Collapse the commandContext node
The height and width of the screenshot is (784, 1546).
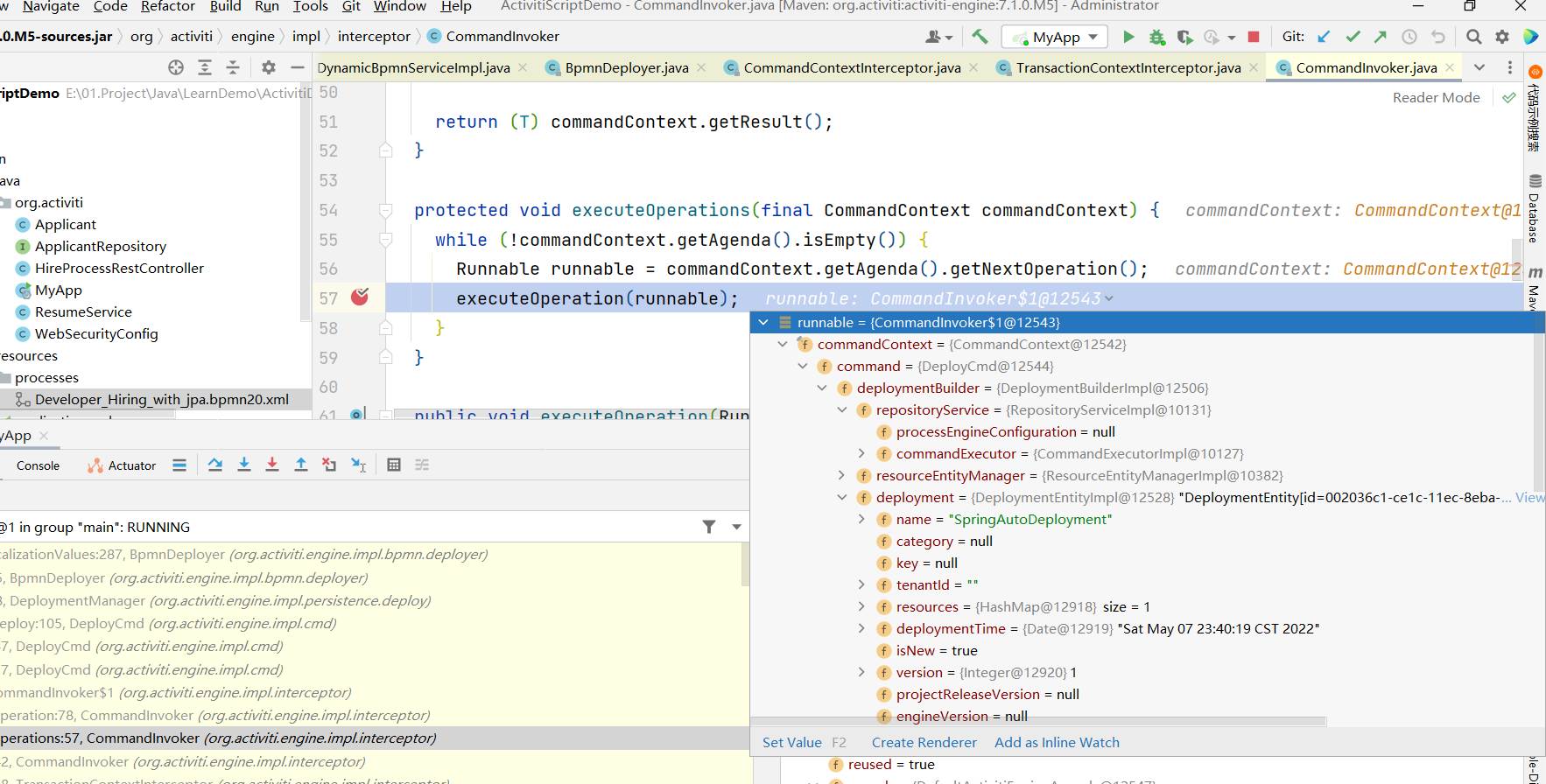point(783,344)
